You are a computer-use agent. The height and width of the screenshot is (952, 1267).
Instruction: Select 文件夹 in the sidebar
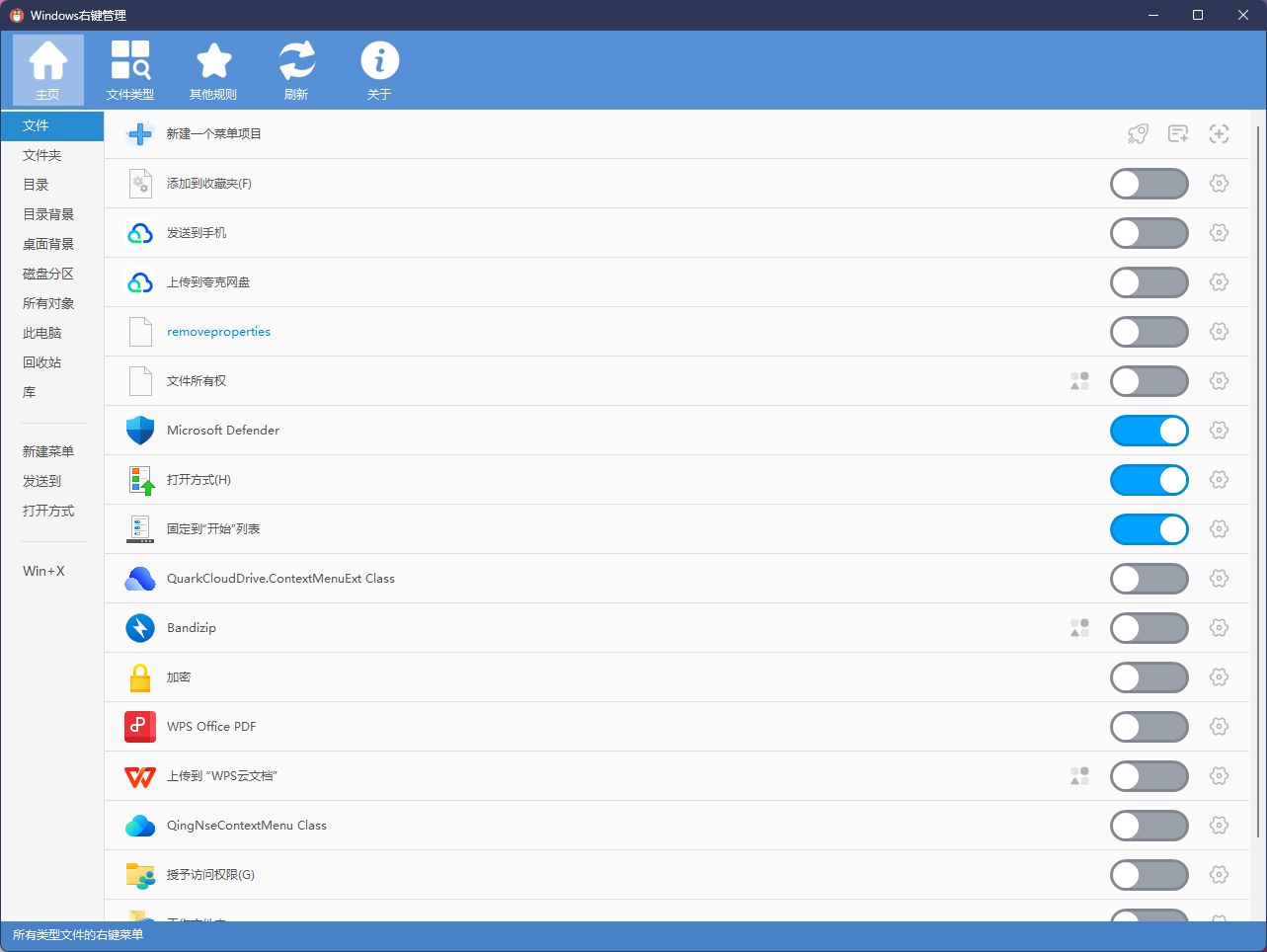pos(51,155)
